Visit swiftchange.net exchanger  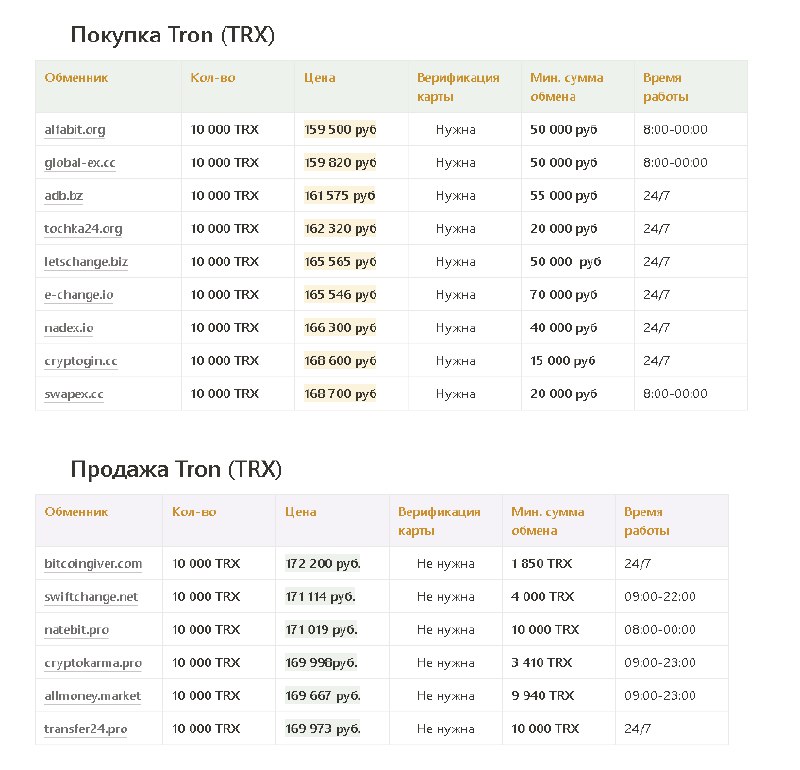(x=91, y=597)
